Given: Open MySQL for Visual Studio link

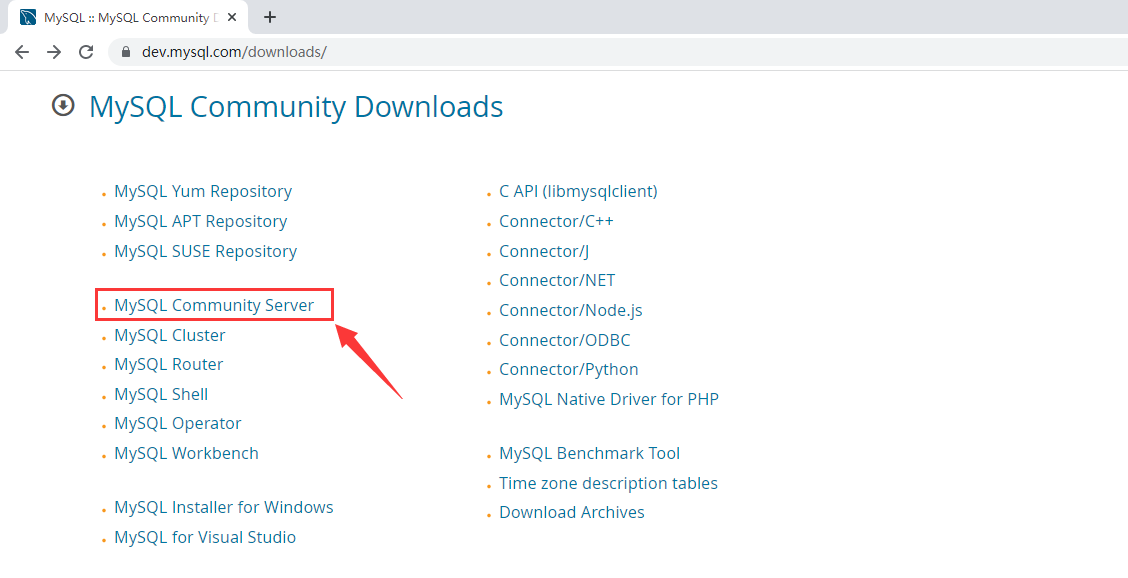Looking at the screenshot, I should click(x=205, y=538).
